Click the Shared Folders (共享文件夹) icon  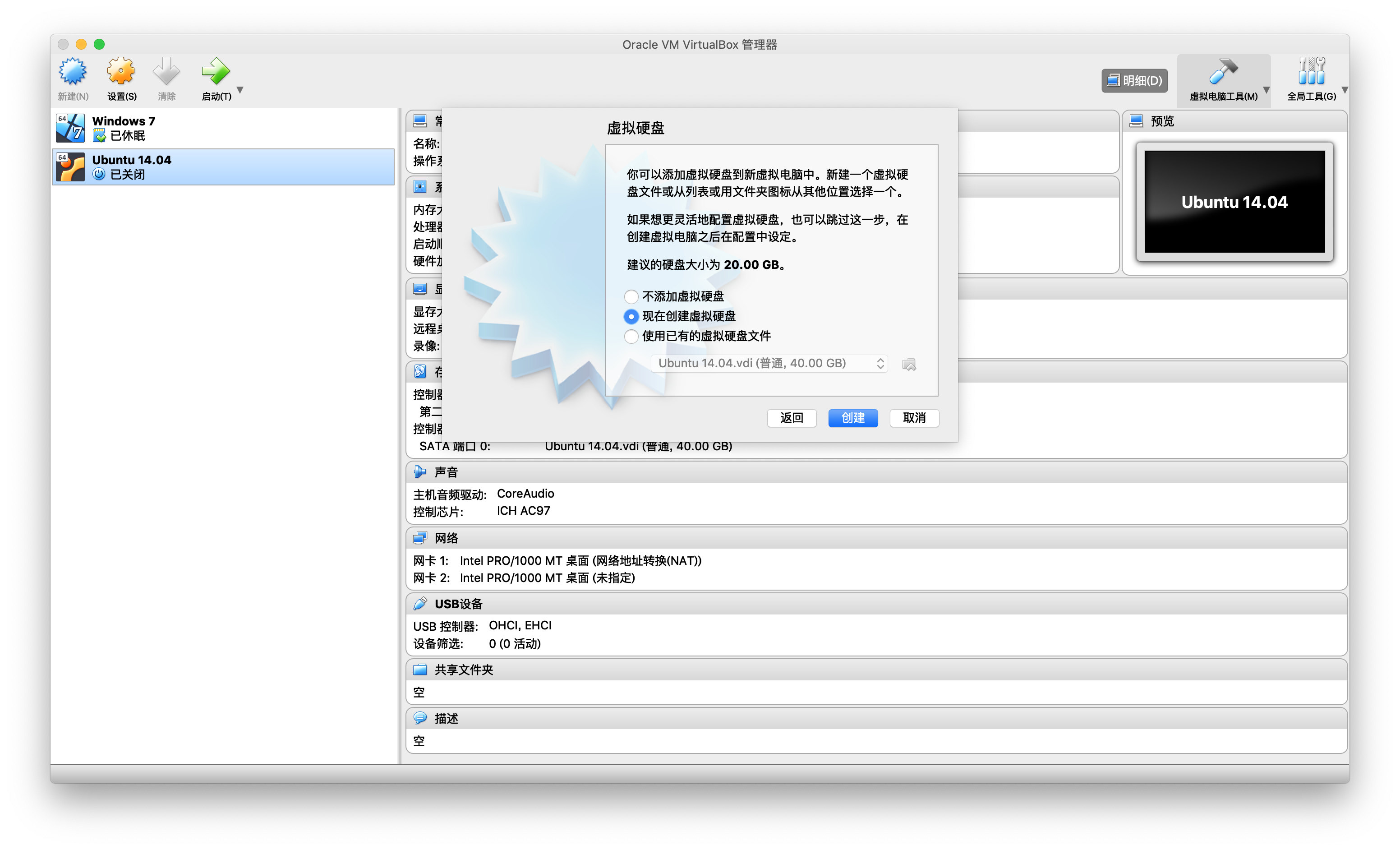pyautogui.click(x=420, y=670)
